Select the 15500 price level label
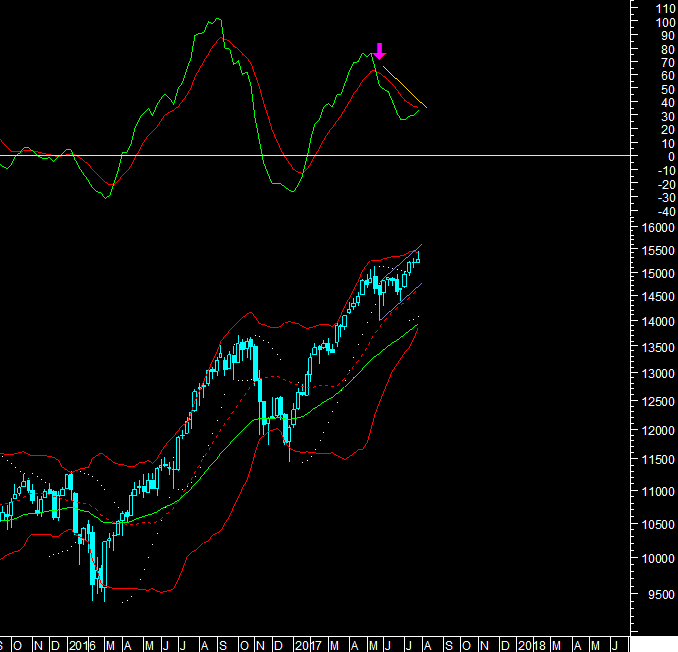The height and width of the screenshot is (652, 678). tap(659, 250)
